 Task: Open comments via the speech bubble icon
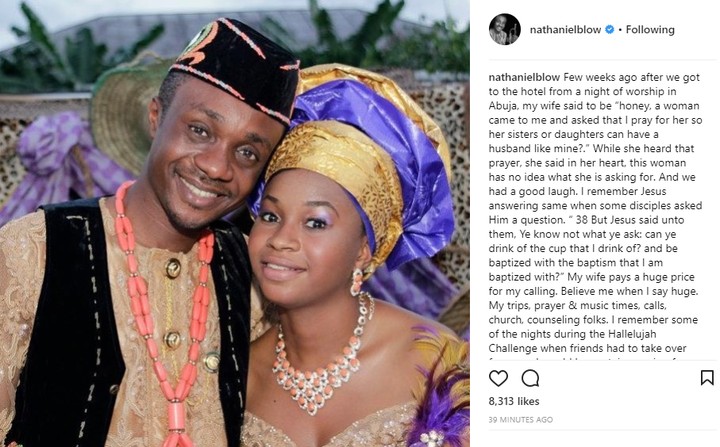coord(530,378)
